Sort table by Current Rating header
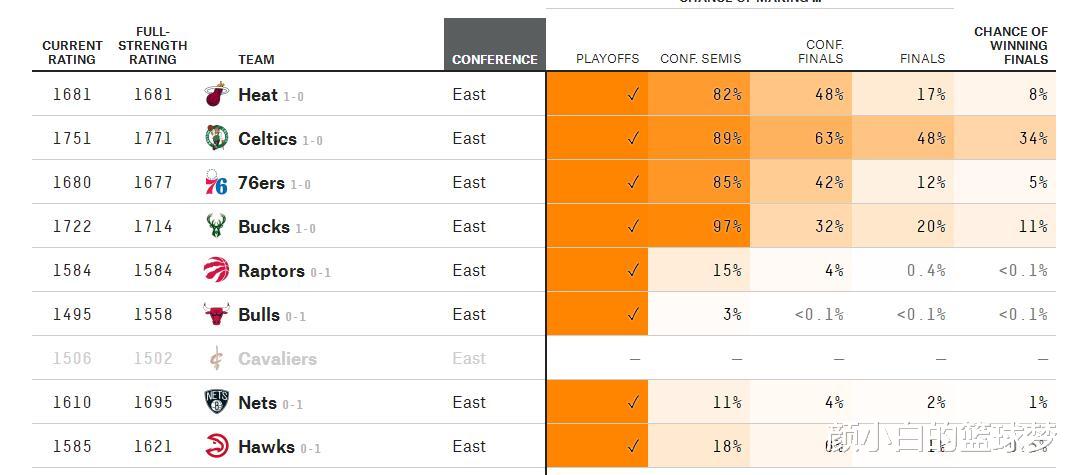 pos(72,52)
